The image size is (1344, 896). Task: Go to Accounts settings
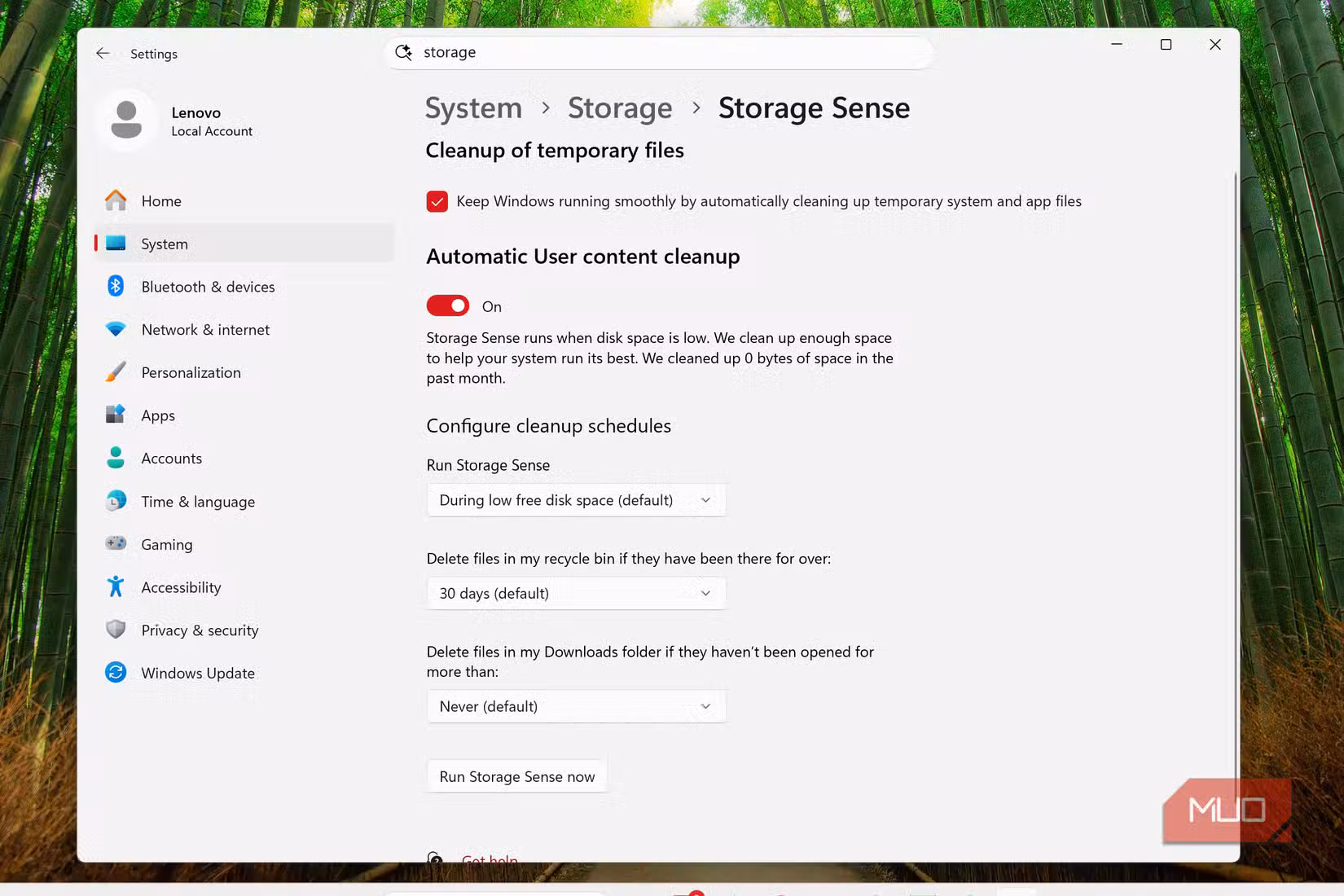[x=244, y=458]
